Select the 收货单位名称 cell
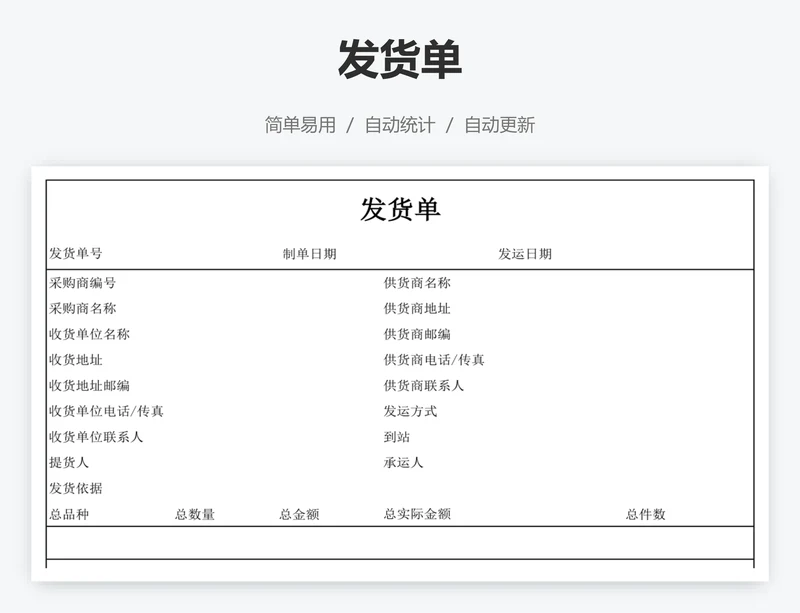The width and height of the screenshot is (800, 613). tap(89, 334)
